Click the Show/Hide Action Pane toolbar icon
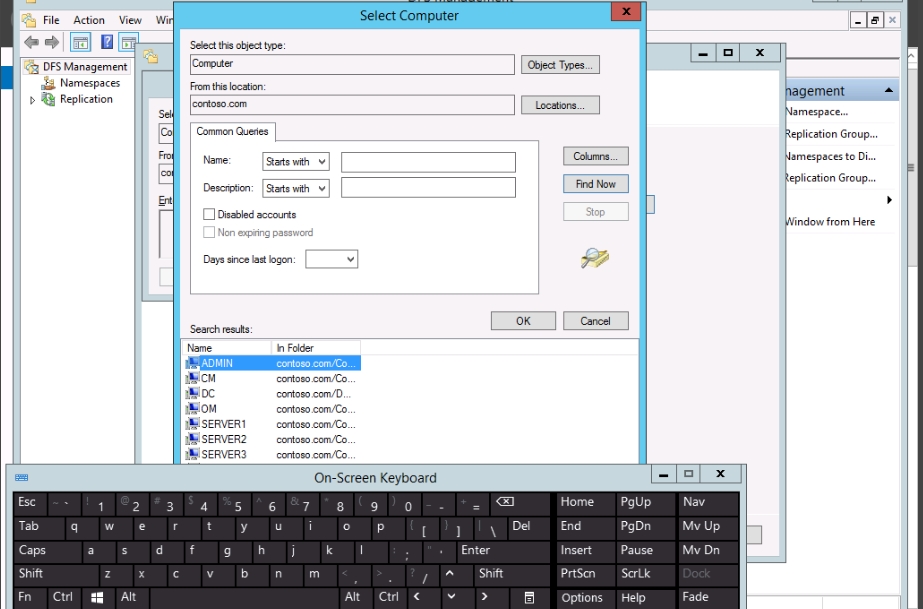The width and height of the screenshot is (923, 609). (x=128, y=42)
